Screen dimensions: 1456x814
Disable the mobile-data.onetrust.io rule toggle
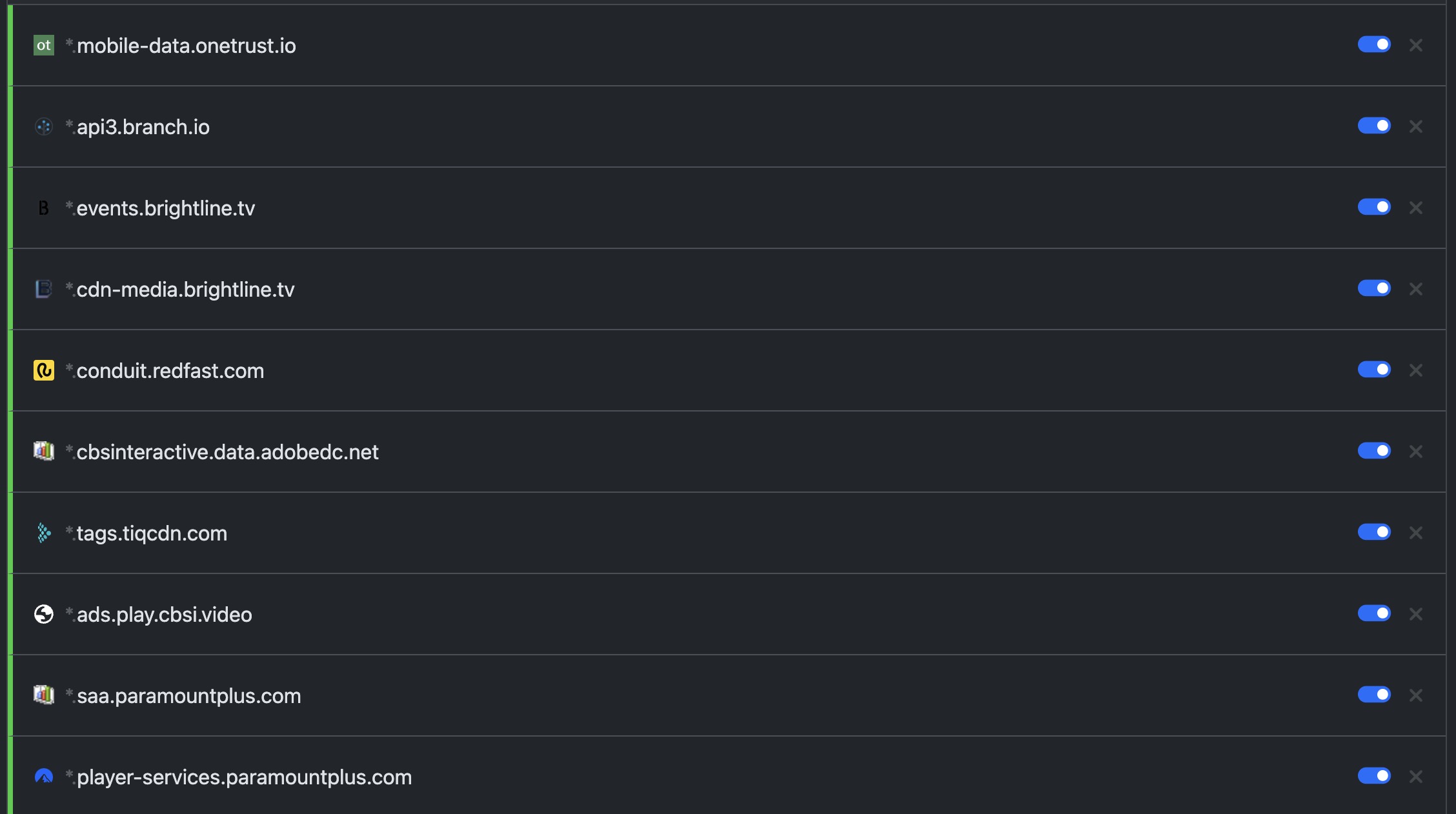click(x=1374, y=45)
